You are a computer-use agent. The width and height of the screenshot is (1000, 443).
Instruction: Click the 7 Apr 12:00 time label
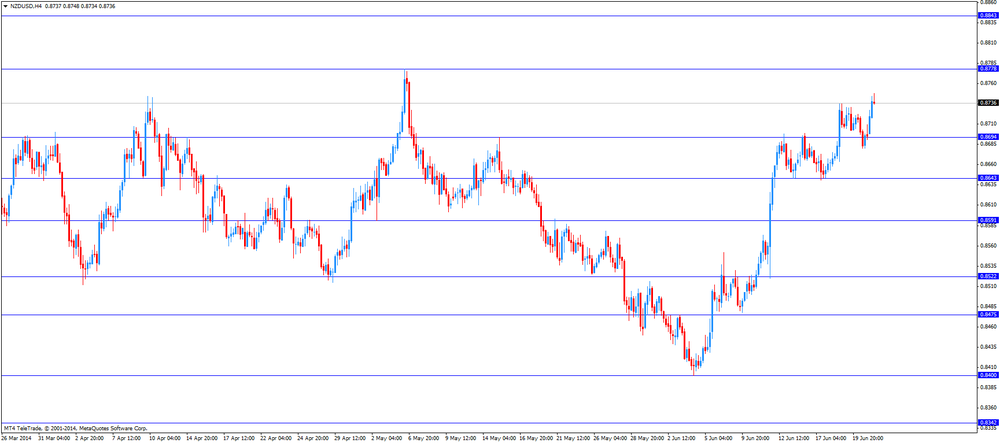coord(127,439)
